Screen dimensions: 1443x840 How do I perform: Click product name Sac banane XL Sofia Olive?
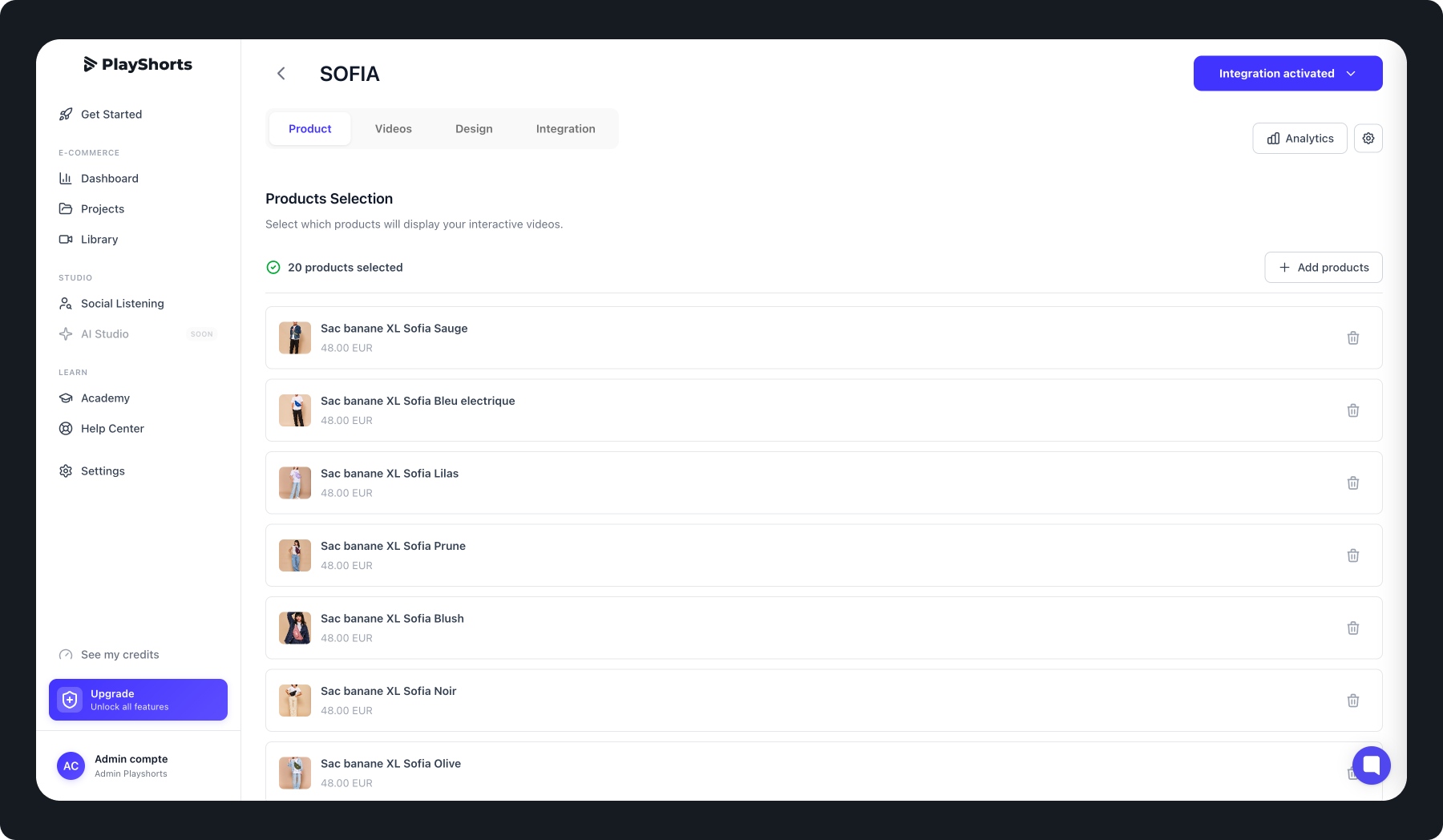[x=391, y=764]
